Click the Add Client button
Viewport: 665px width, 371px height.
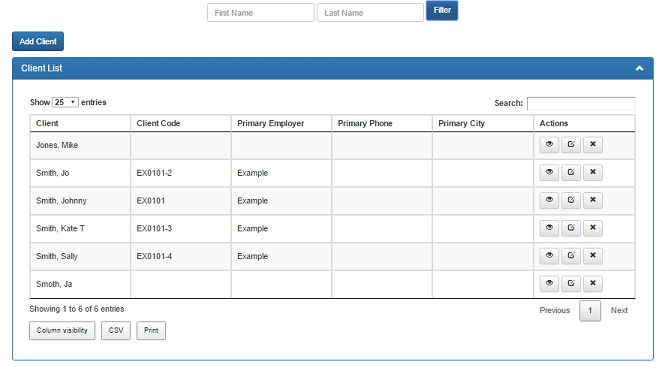(x=38, y=41)
